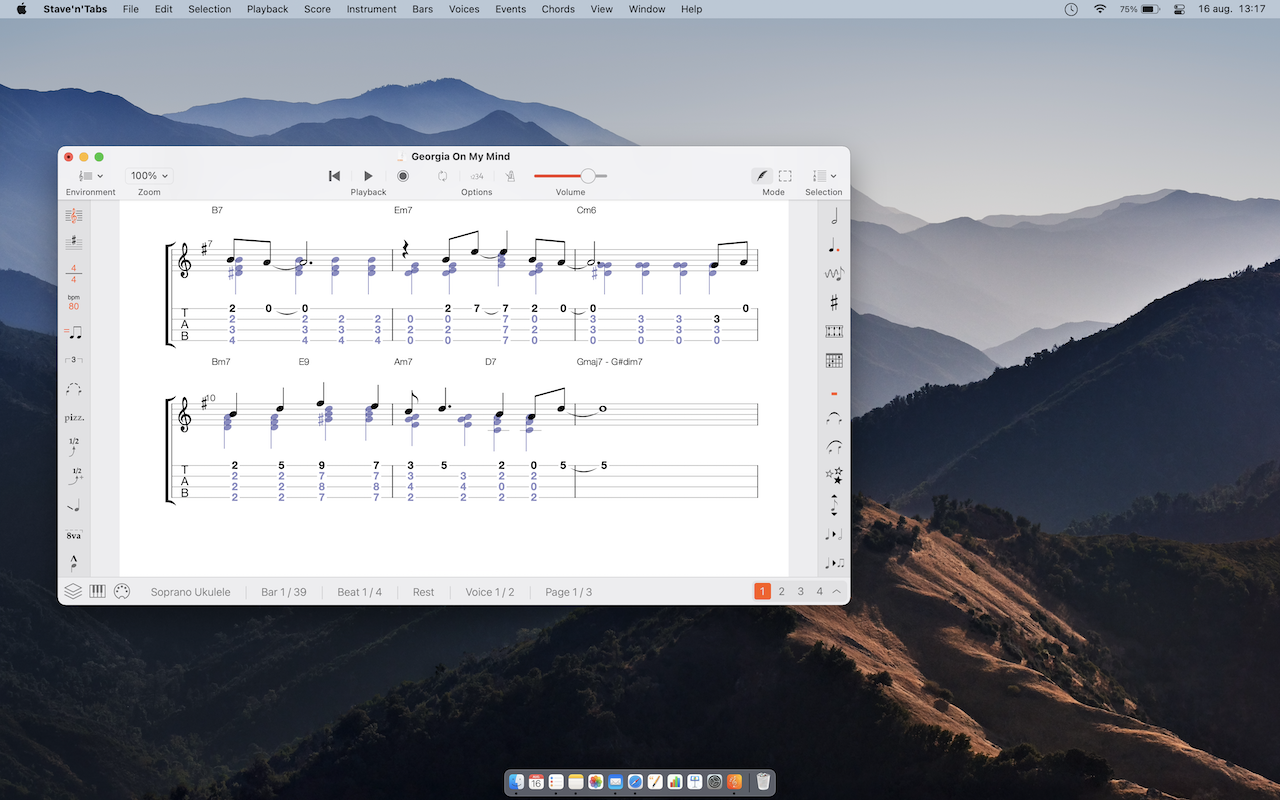Show the piano keyboard panel
Image resolution: width=1280 pixels, height=800 pixels.
point(98,591)
